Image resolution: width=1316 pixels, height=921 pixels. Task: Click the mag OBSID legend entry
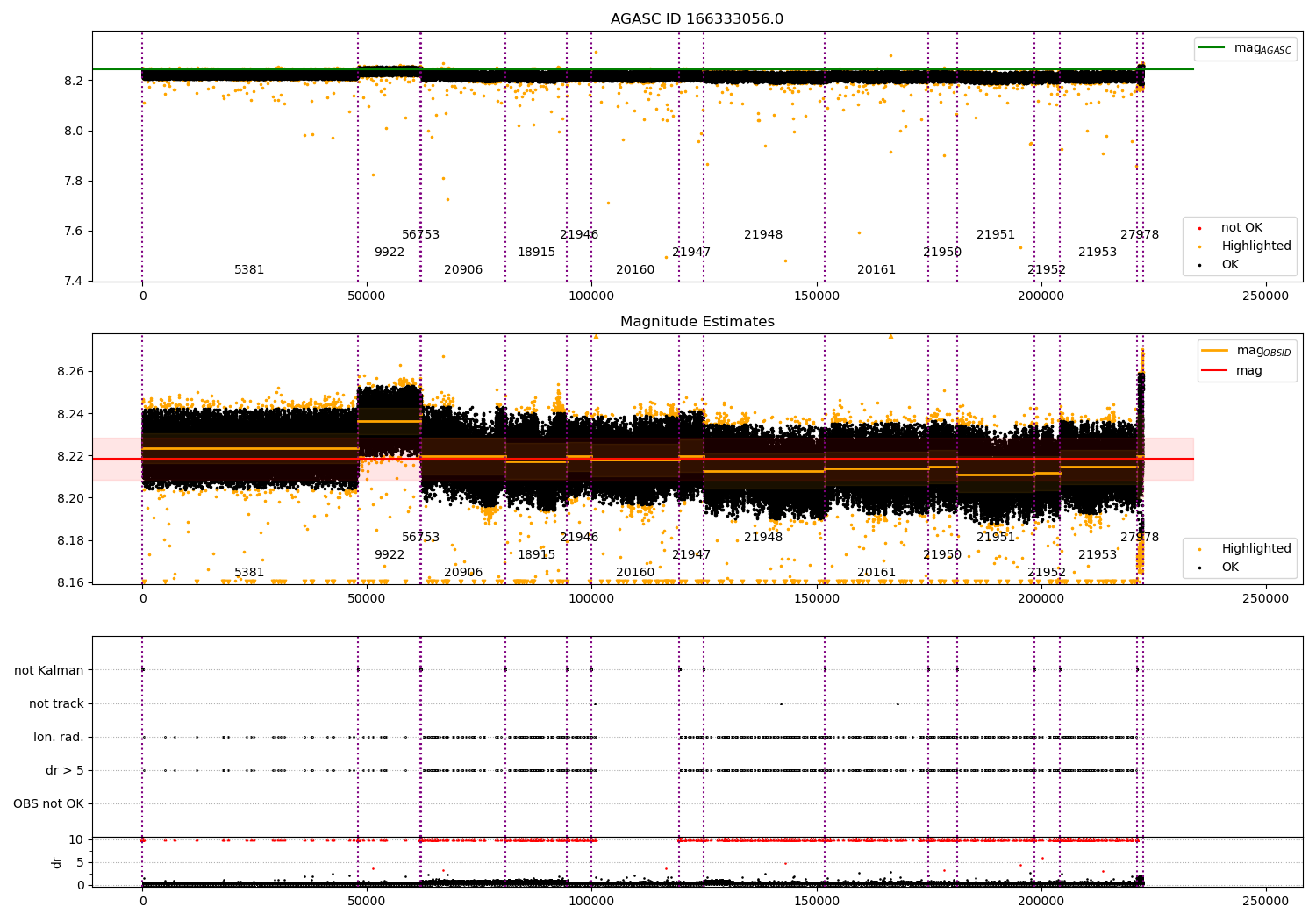1245,351
